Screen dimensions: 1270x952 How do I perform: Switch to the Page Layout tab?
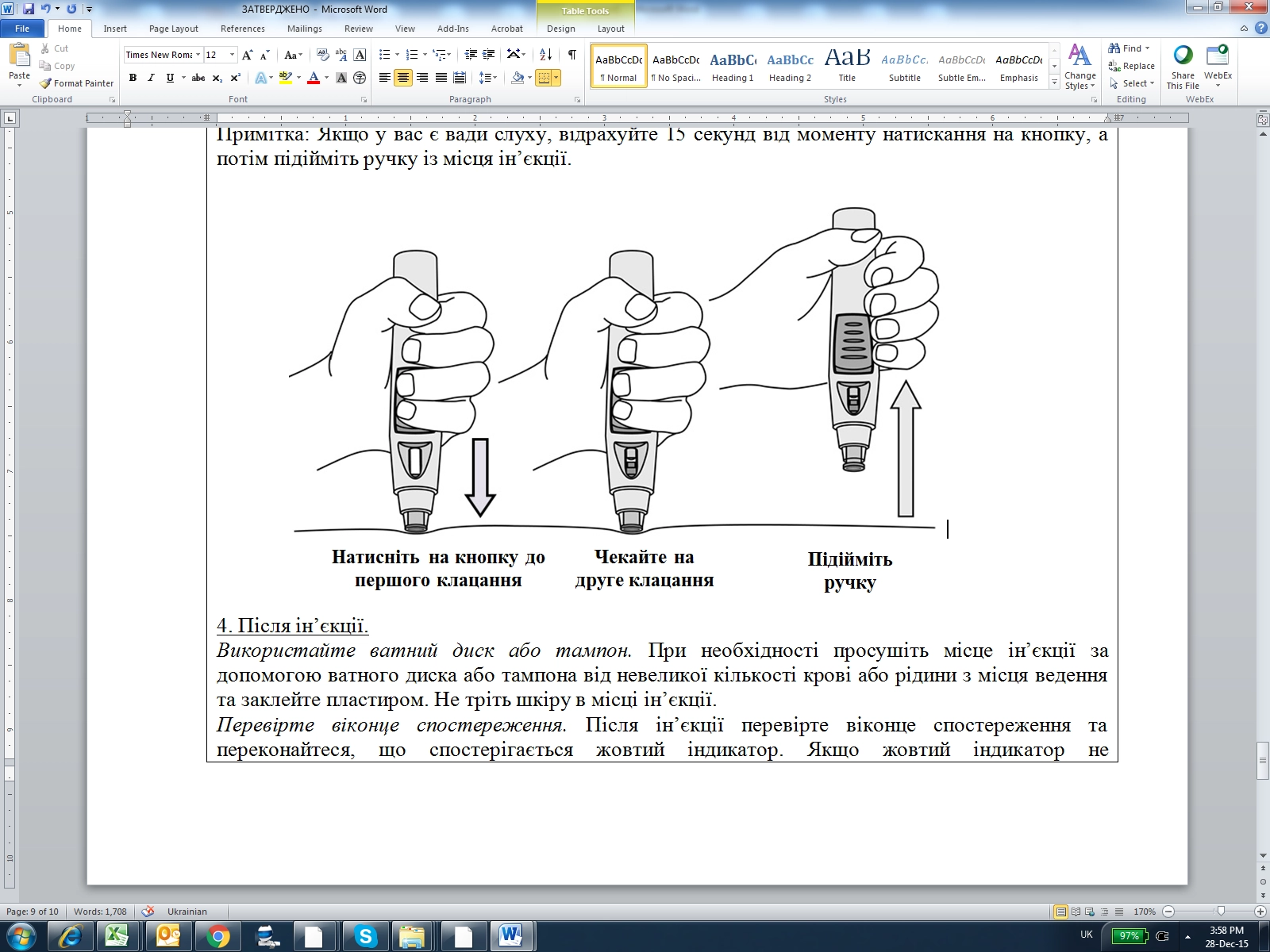(173, 29)
